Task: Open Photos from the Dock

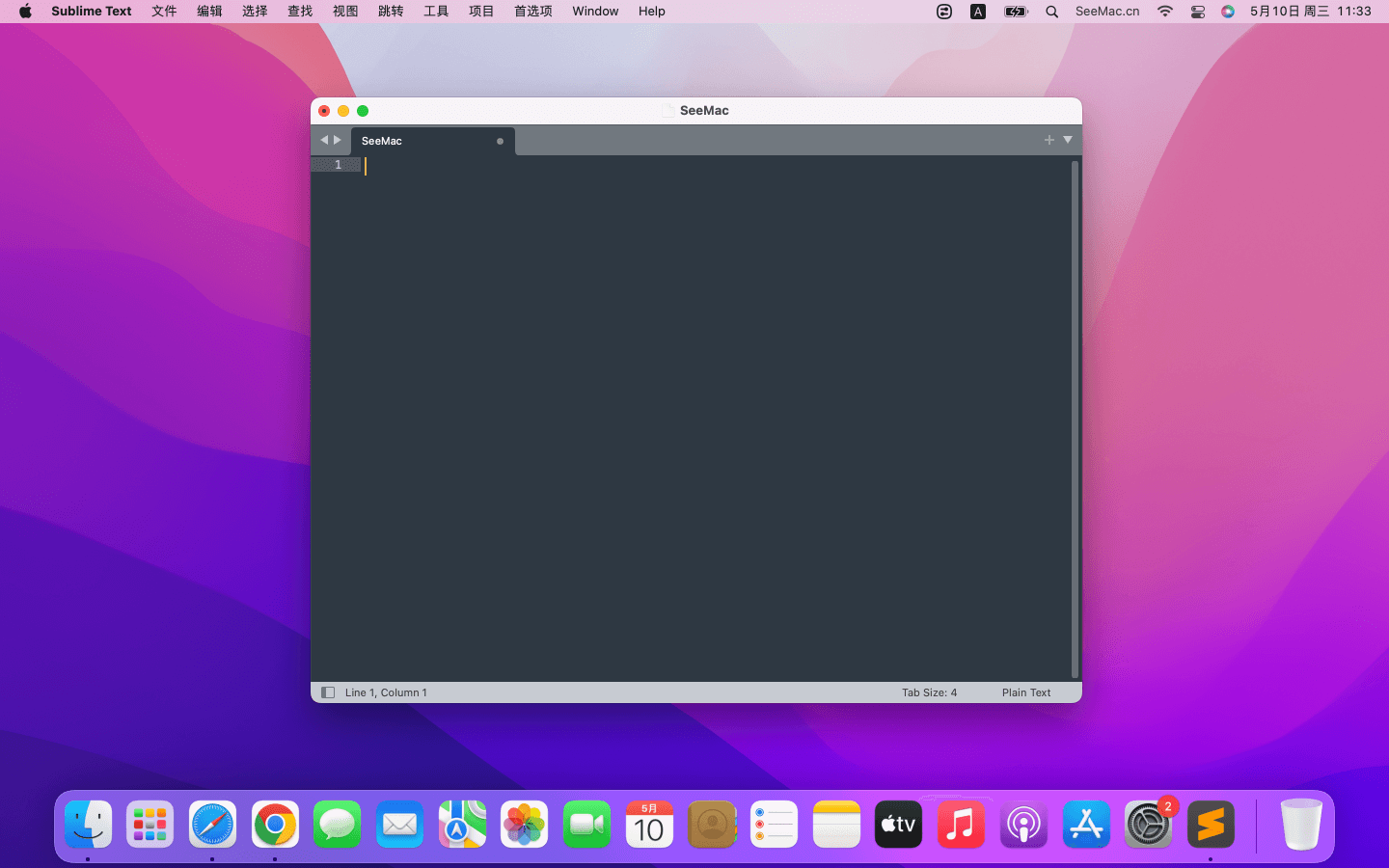Action: click(x=525, y=825)
